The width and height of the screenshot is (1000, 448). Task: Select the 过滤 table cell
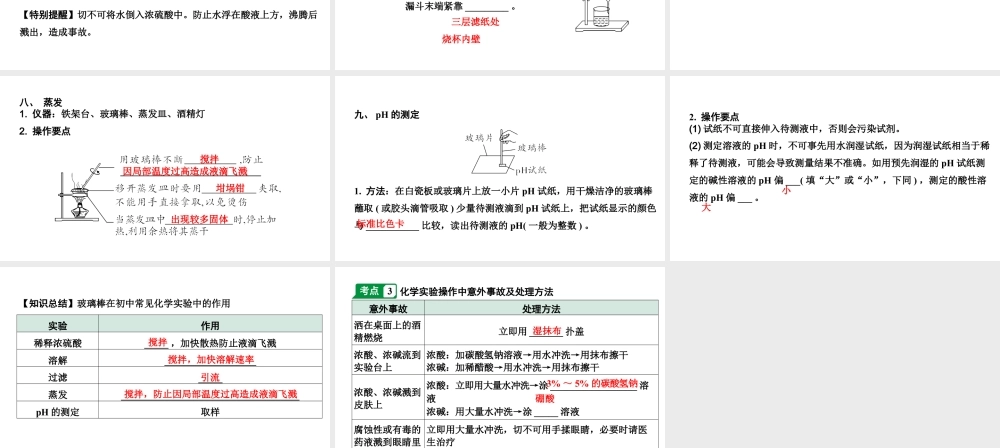57,377
